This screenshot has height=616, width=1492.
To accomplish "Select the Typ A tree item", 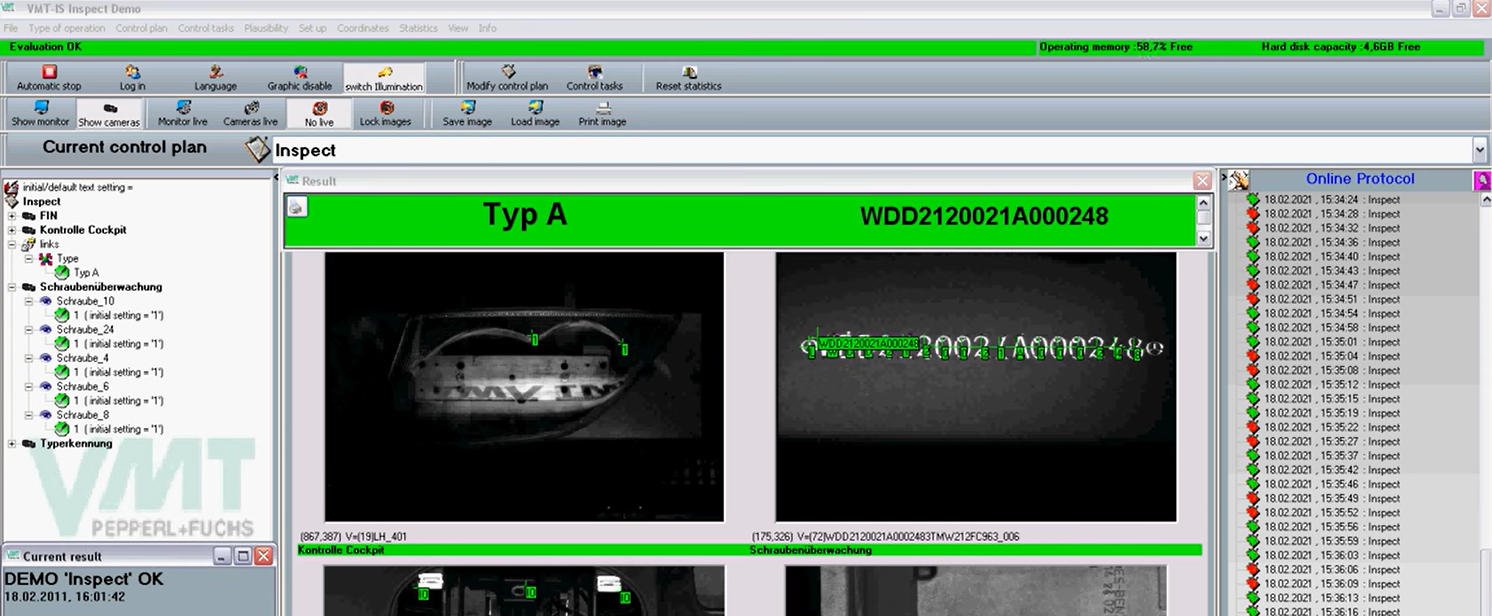I will click(86, 272).
